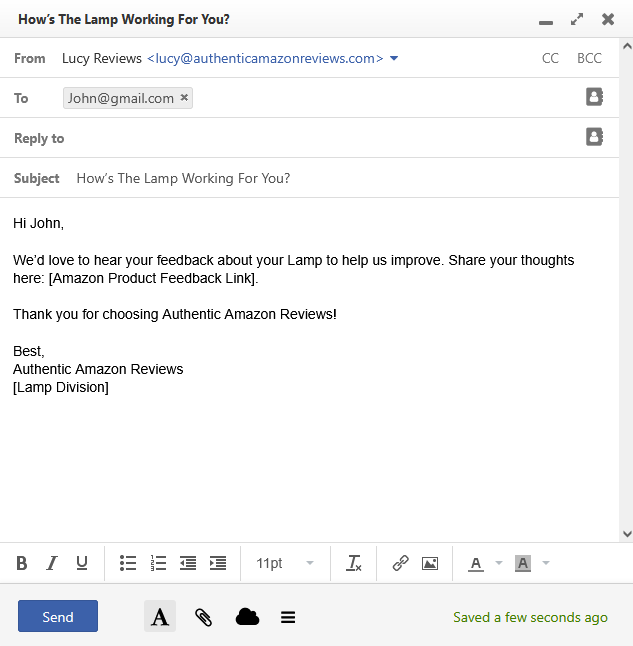
Task: Add BCC recipients
Action: pyautogui.click(x=589, y=58)
